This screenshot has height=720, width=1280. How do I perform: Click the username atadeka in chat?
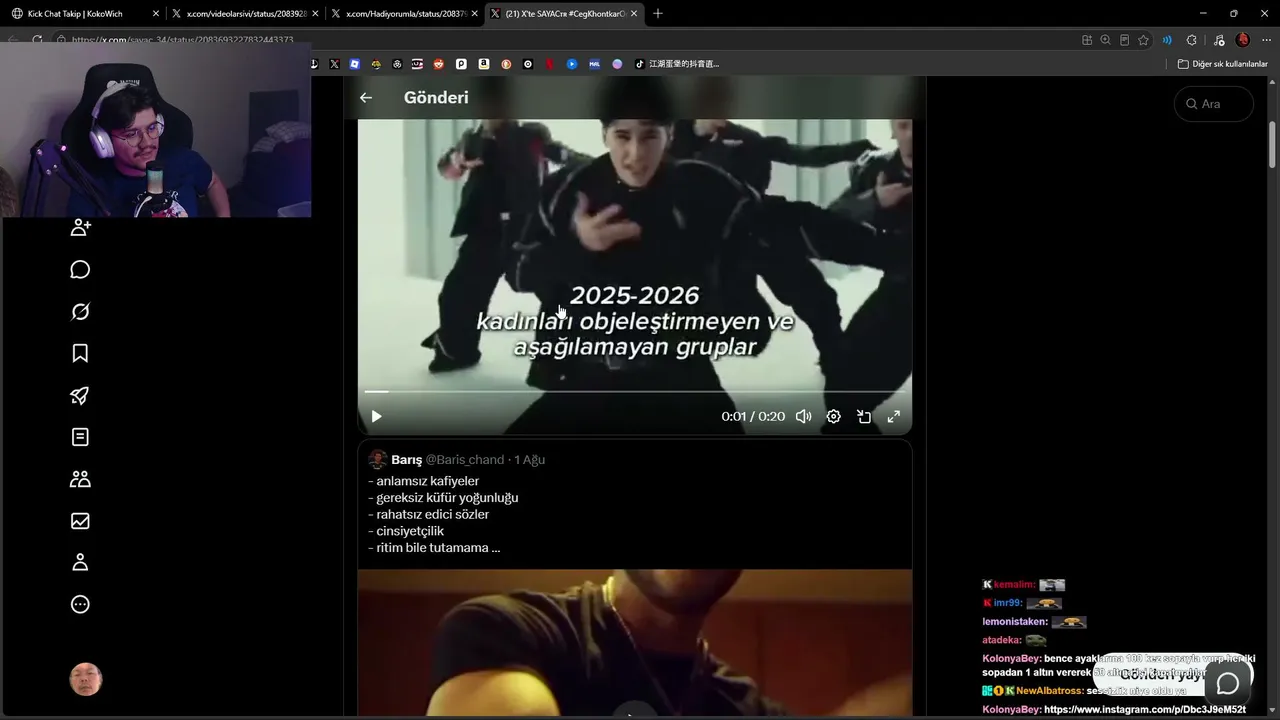coord(1001,640)
